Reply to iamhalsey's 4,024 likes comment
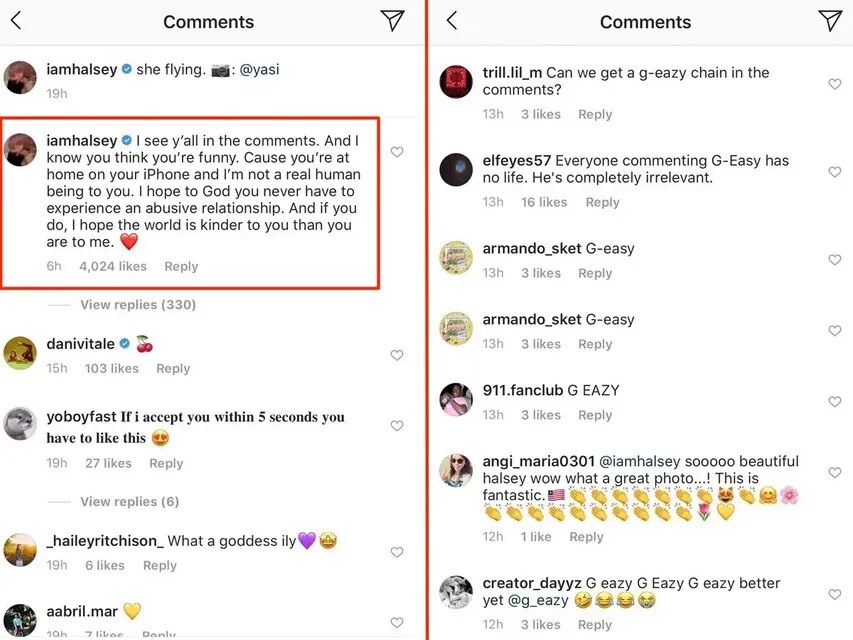 (181, 266)
